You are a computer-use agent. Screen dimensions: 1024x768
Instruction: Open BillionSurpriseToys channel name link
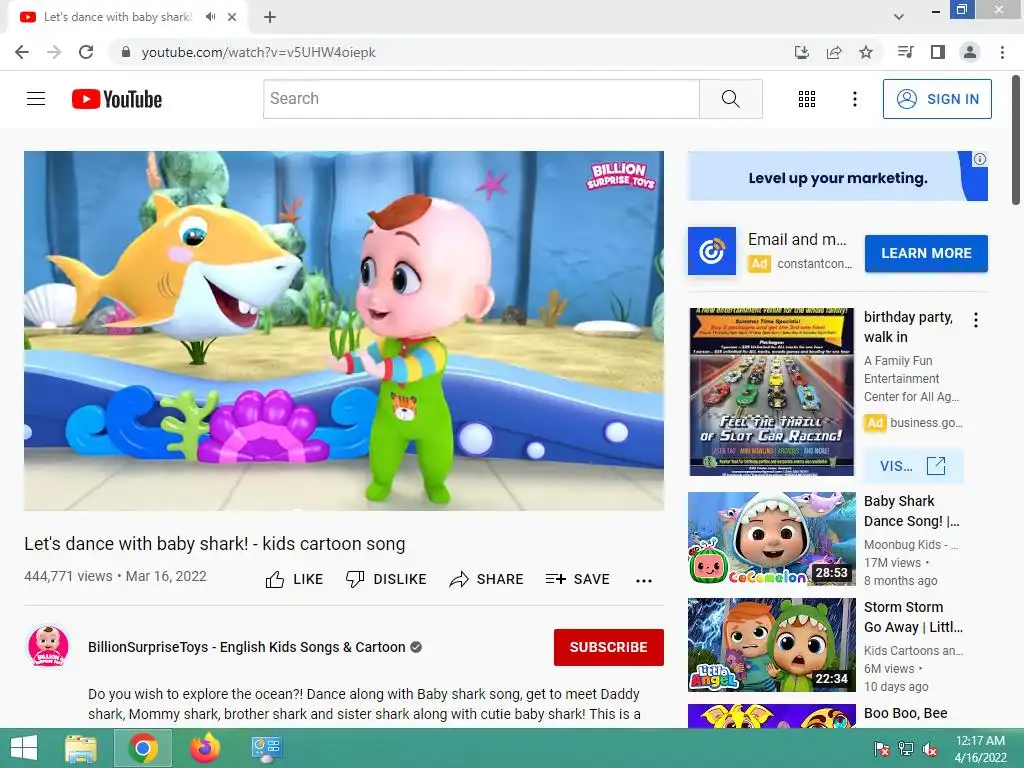(247, 647)
